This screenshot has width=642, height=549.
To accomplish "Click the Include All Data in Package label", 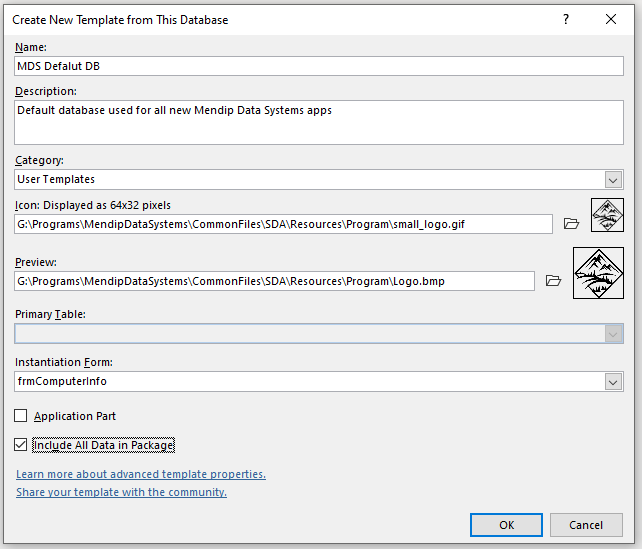I will 103,445.
